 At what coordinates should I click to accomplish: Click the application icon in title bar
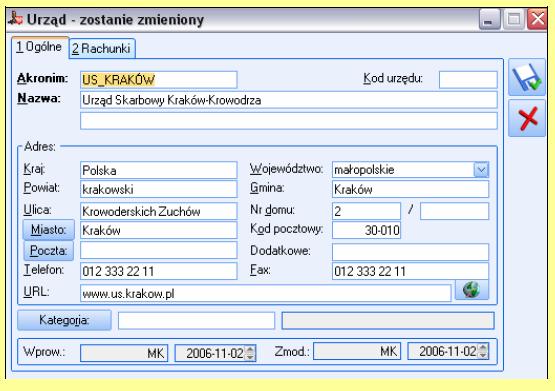pos(16,18)
